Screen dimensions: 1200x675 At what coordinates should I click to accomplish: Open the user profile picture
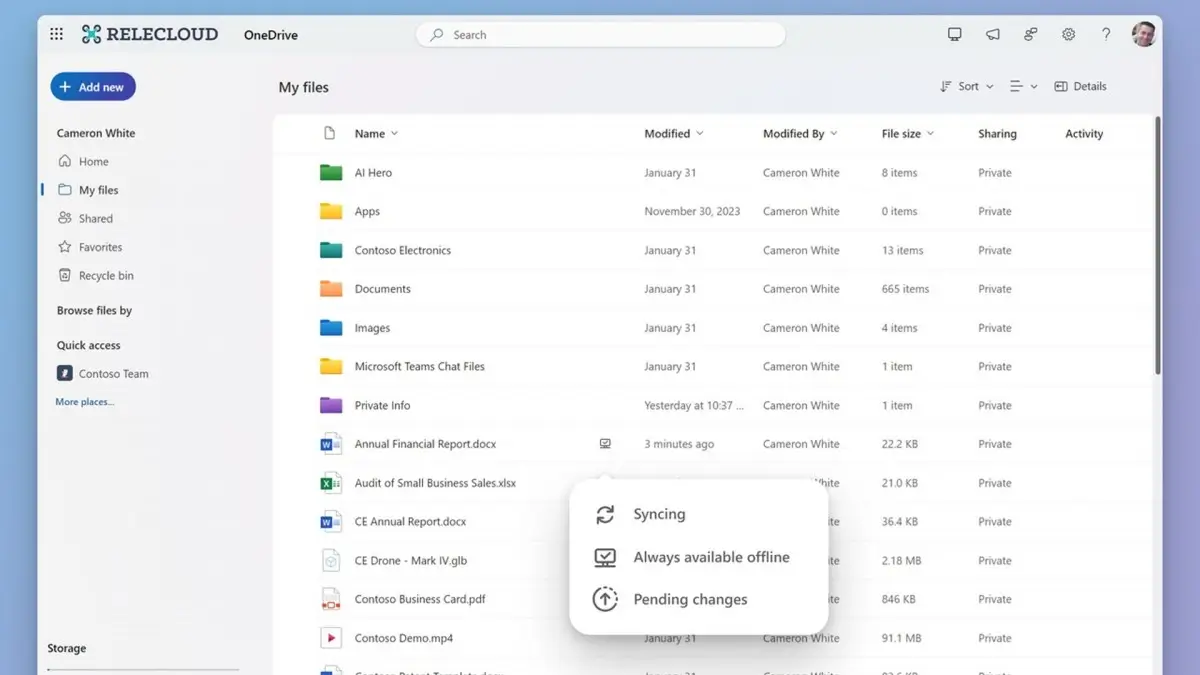tap(1143, 34)
